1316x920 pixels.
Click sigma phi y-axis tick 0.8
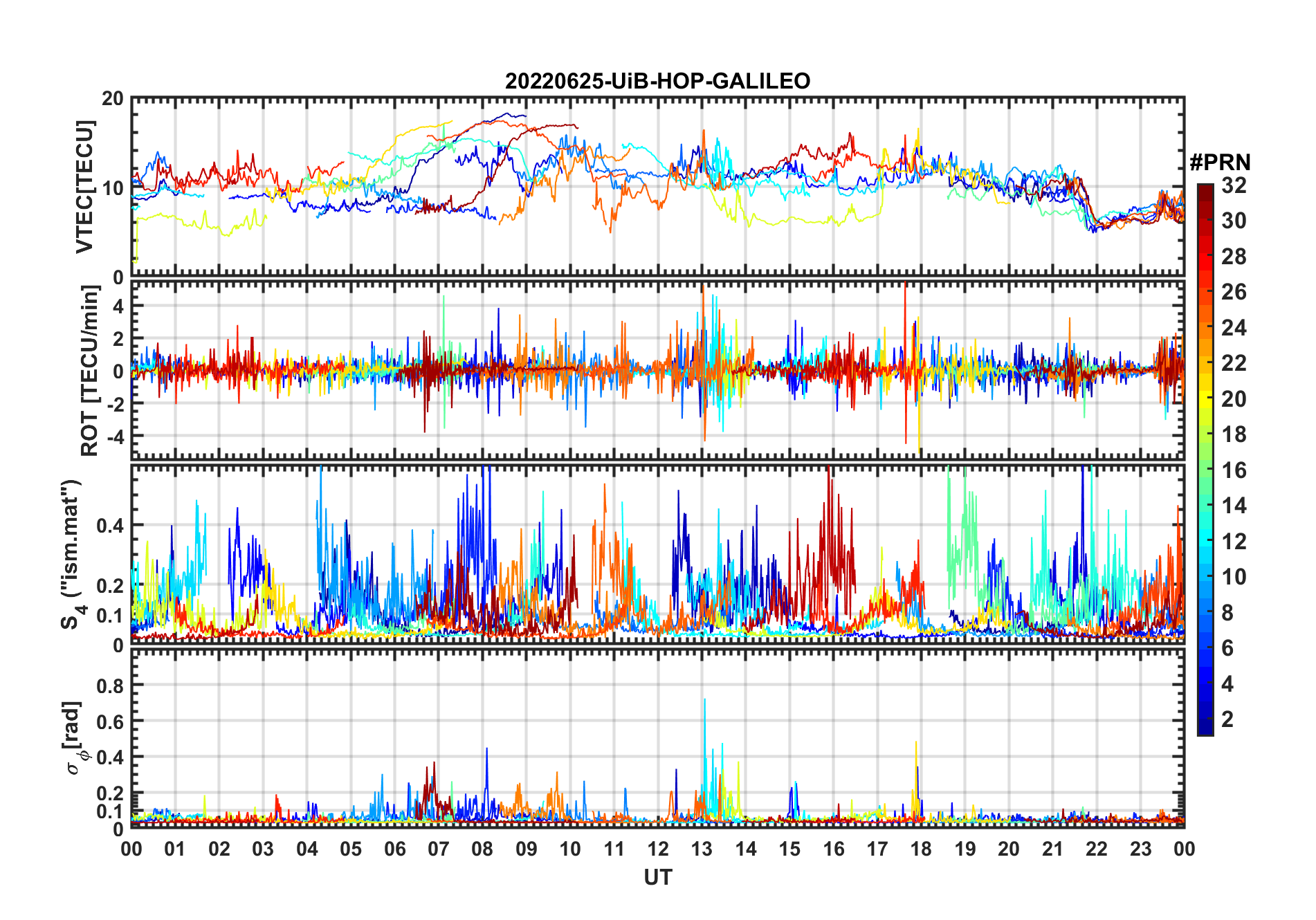click(x=110, y=686)
